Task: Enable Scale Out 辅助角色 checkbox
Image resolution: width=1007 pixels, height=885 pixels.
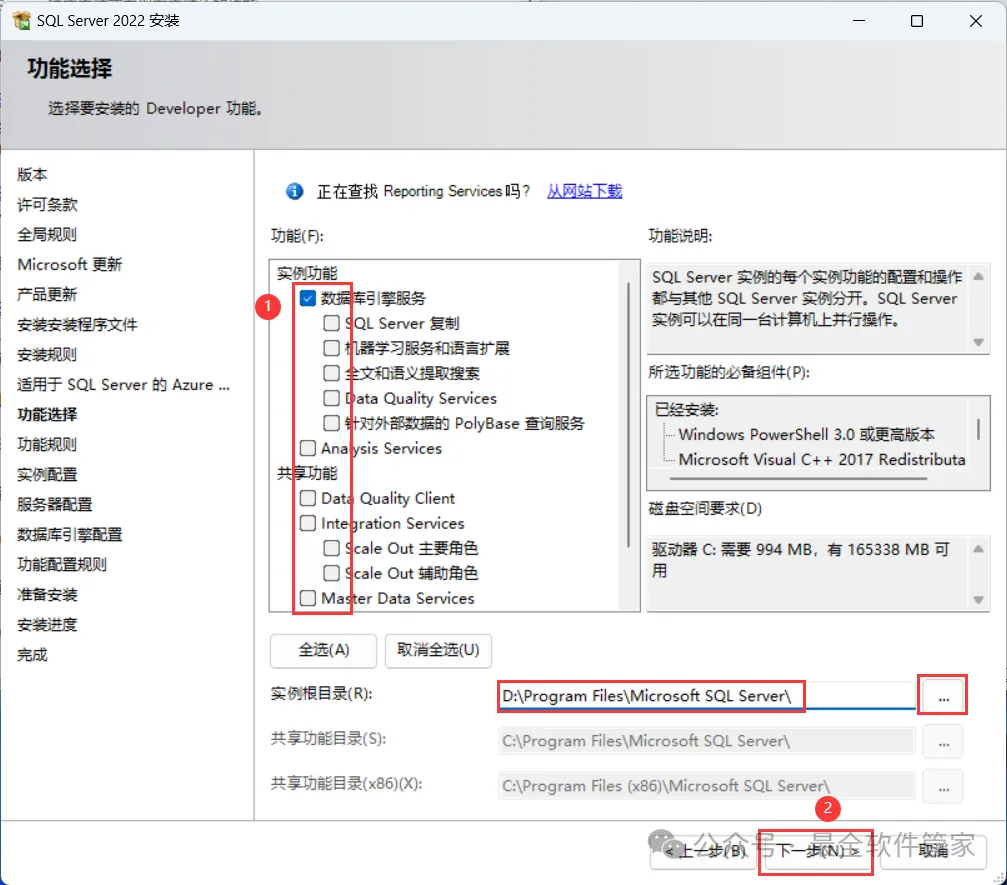Action: 331,574
